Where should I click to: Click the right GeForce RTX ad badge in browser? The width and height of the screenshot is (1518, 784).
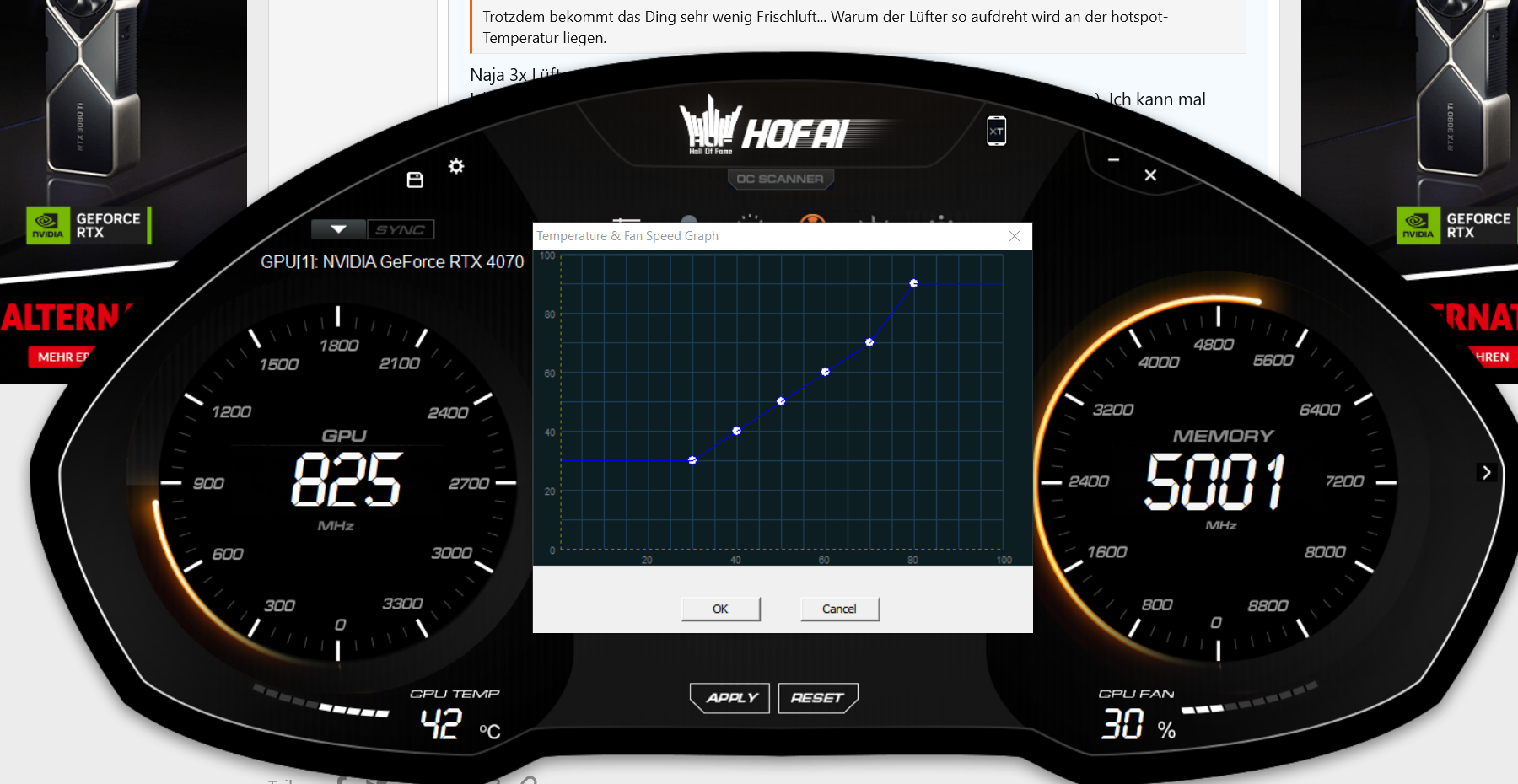tap(1456, 225)
